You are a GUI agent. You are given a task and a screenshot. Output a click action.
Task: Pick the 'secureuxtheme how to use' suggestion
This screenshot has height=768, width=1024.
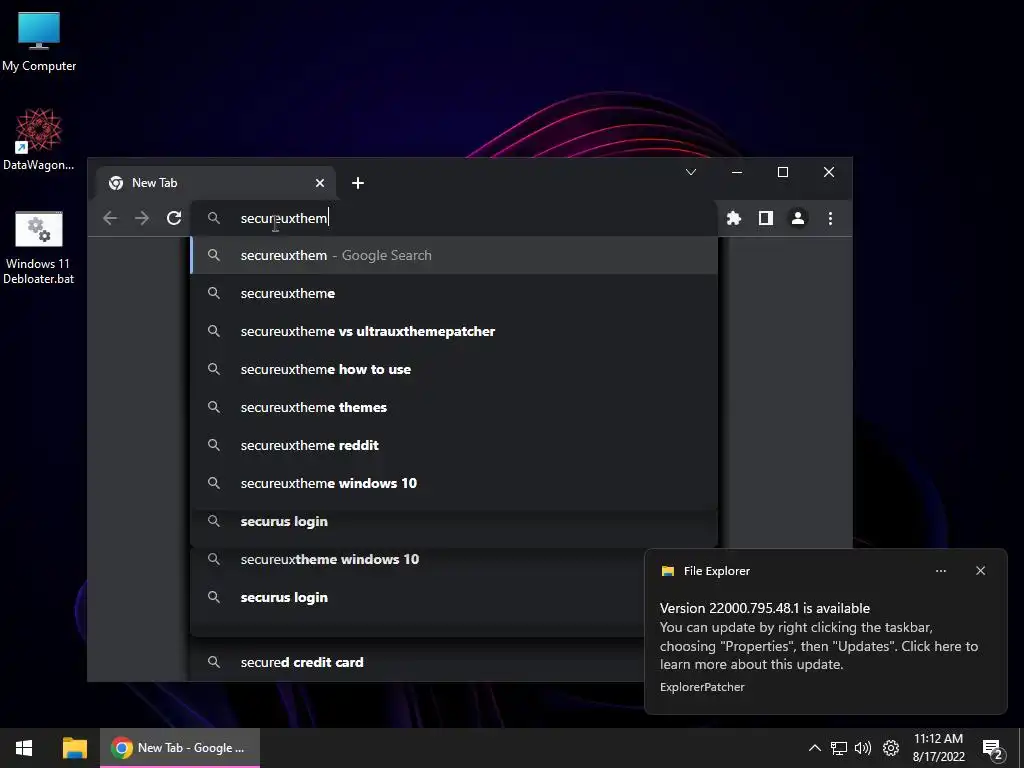pos(455,369)
